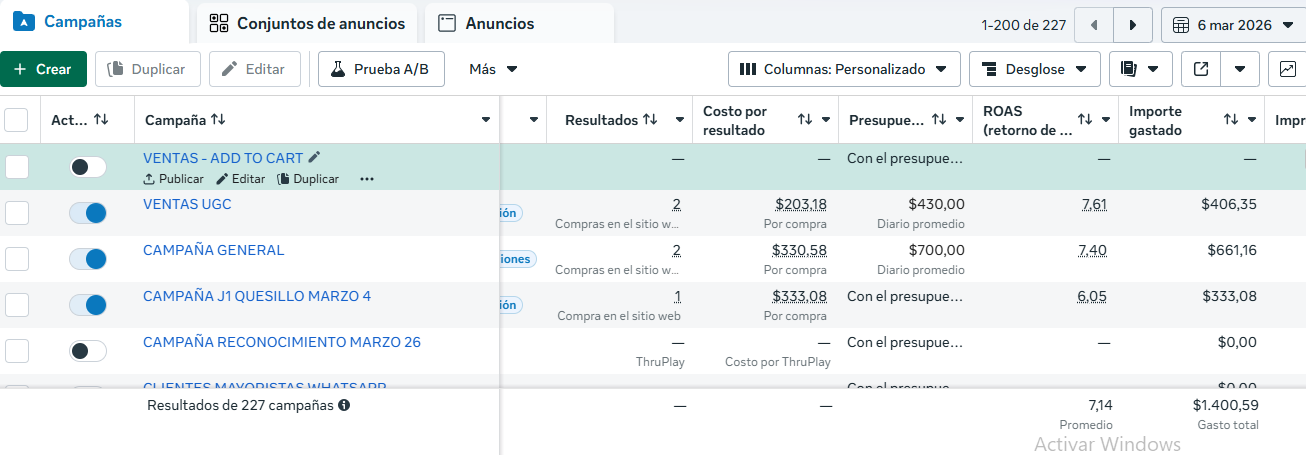Click the info icon next to Resultados de 227 campañas
This screenshot has height=455, width=1306.
[x=344, y=406]
